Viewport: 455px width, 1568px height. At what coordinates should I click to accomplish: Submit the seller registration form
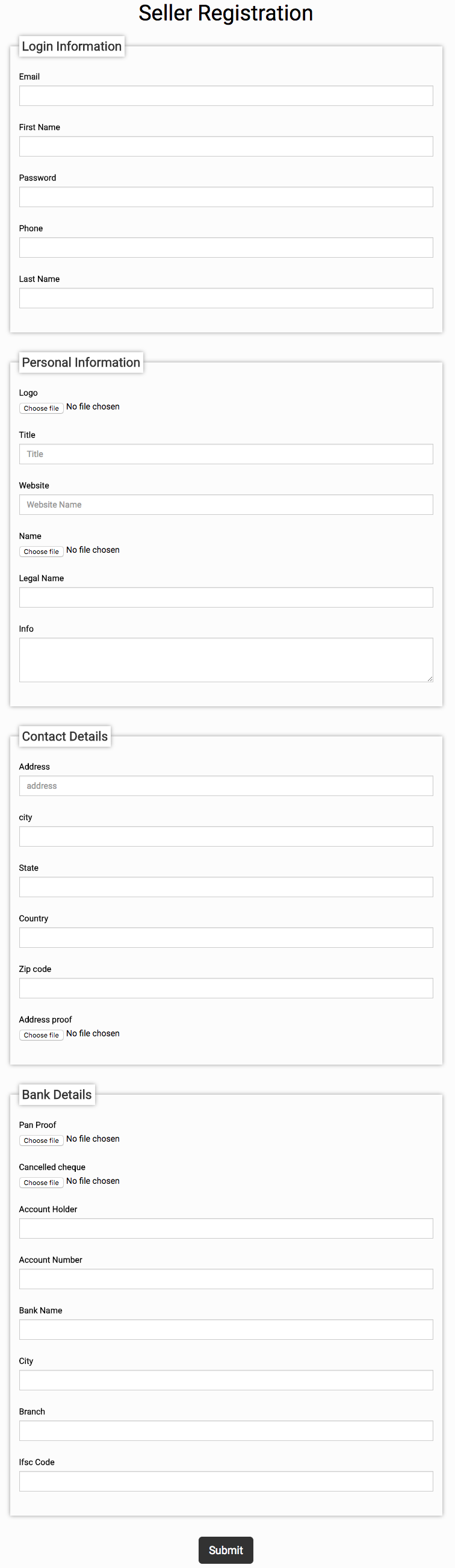click(x=226, y=1550)
